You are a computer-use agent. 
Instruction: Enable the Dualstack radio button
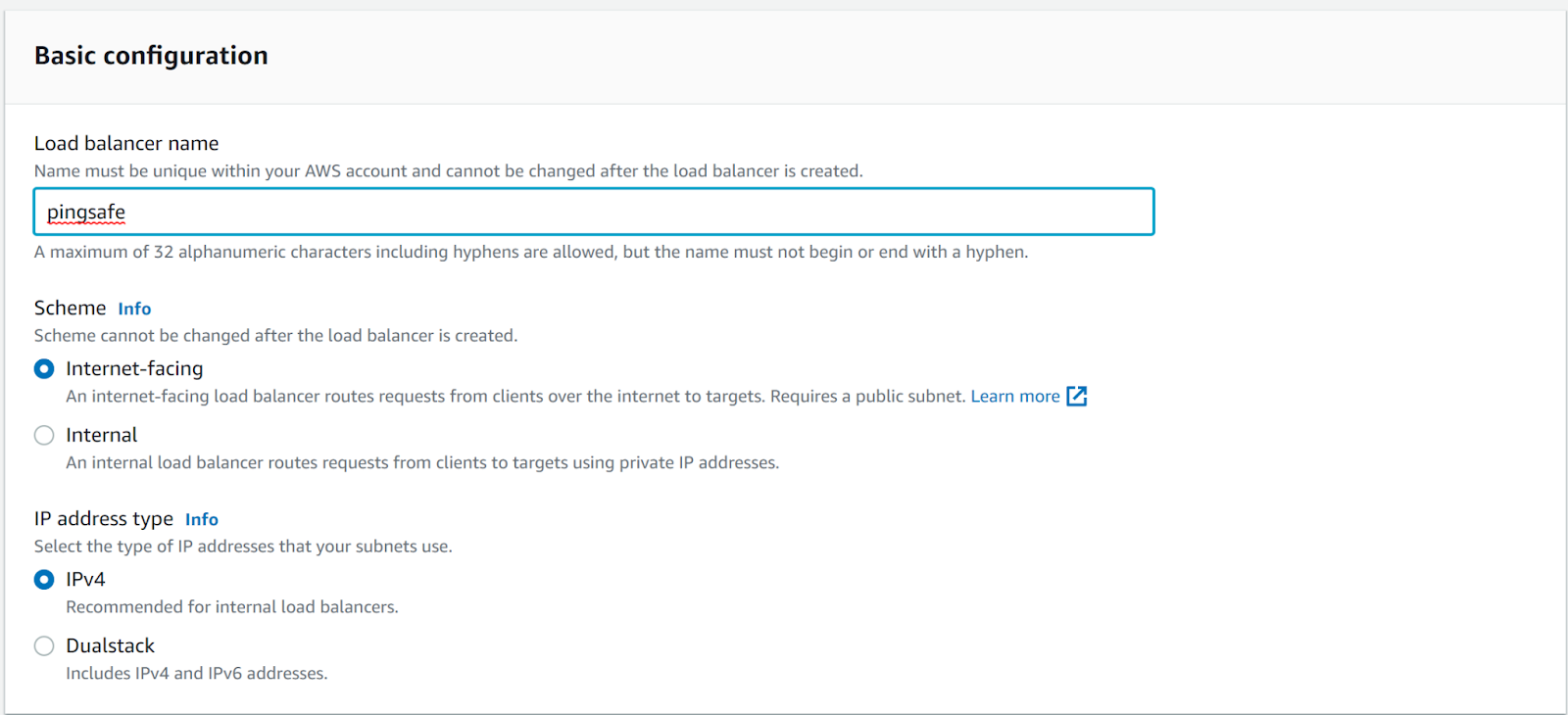(44, 646)
